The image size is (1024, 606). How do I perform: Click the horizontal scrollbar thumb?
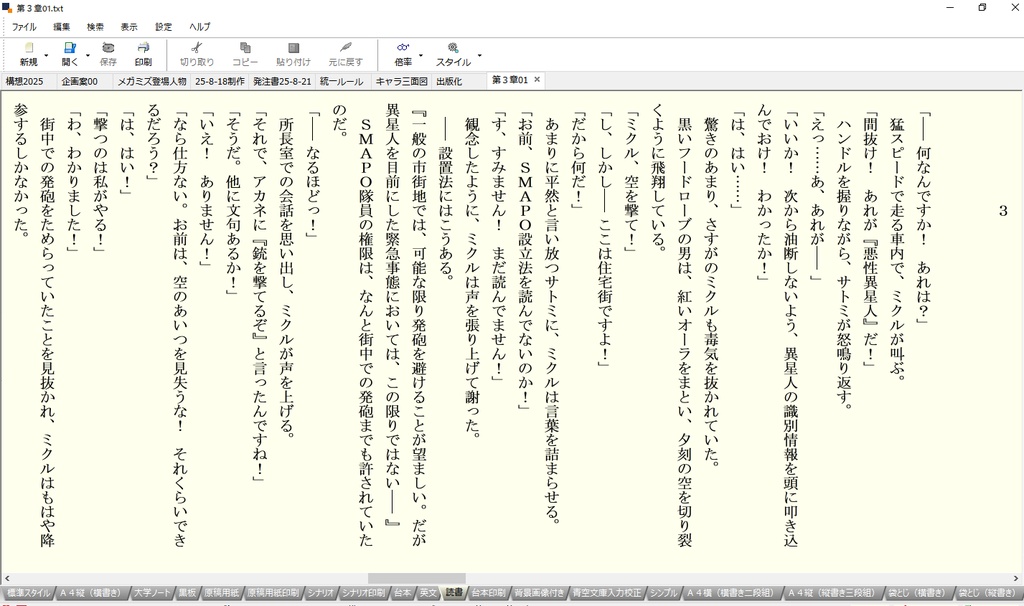(416, 579)
